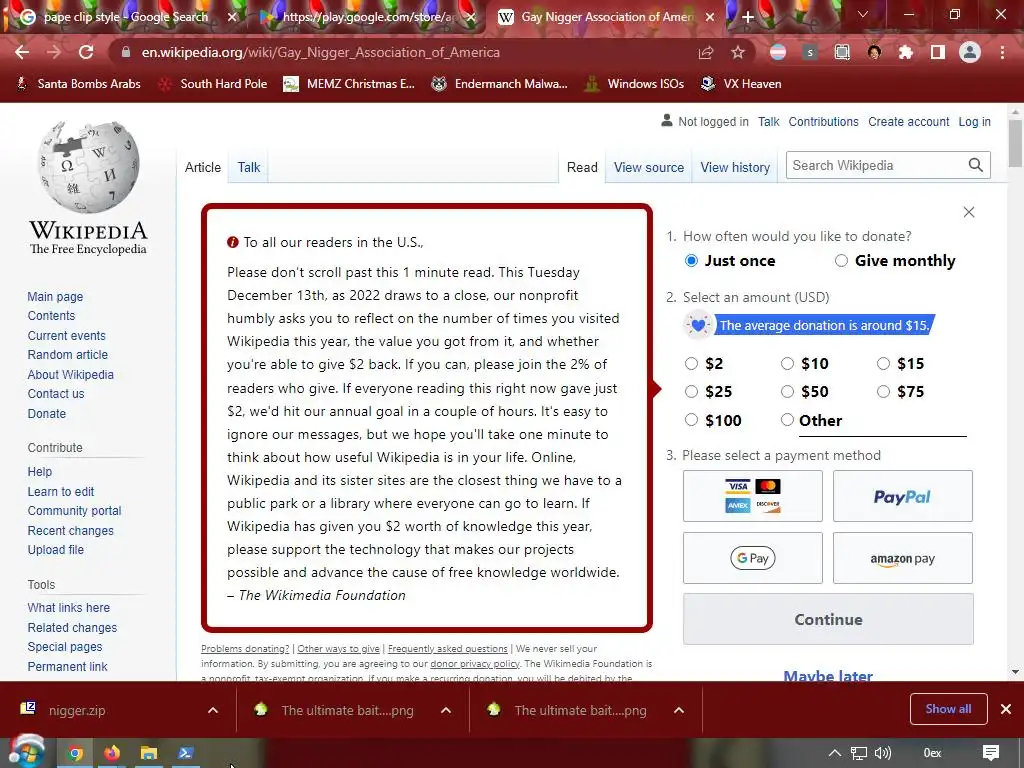Screen dimensions: 1024x768
Task: Click the Search Wikipedia input field
Action: click(877, 165)
